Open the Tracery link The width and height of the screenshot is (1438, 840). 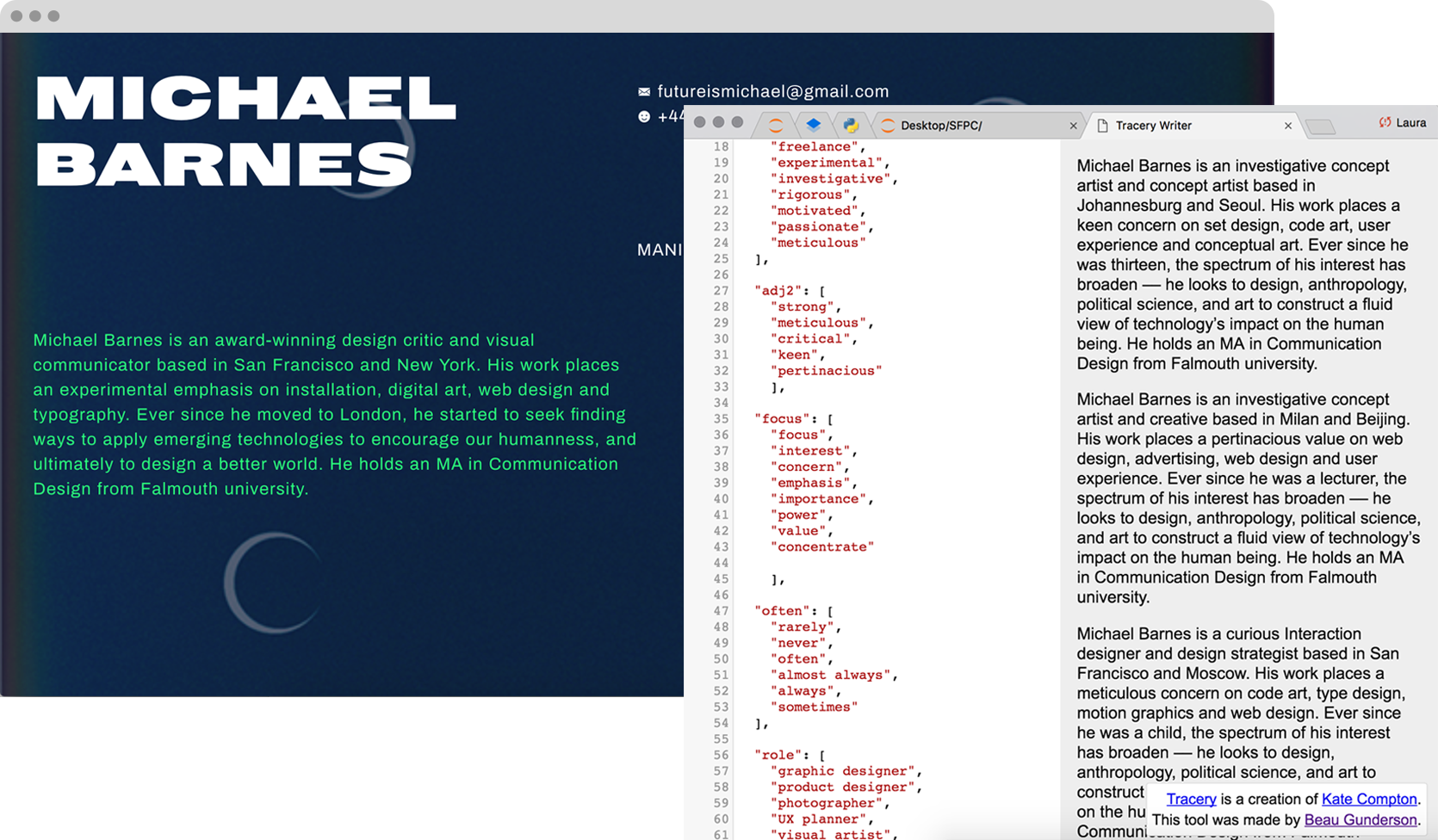pyautogui.click(x=1191, y=800)
